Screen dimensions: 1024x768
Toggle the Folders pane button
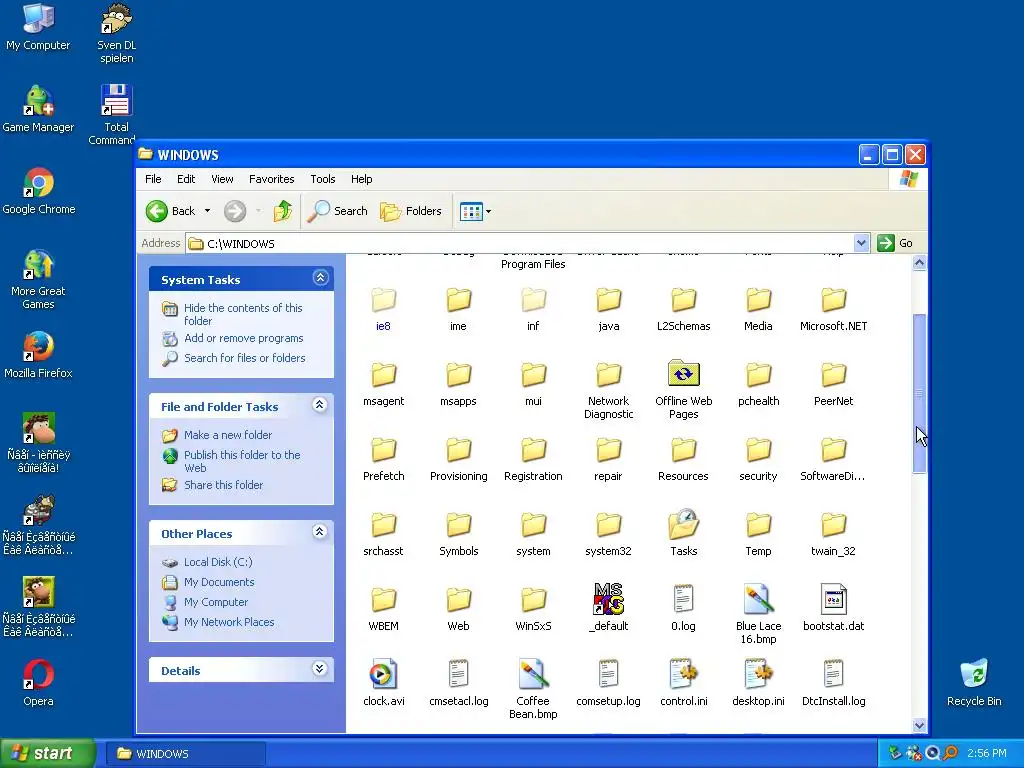tap(411, 211)
